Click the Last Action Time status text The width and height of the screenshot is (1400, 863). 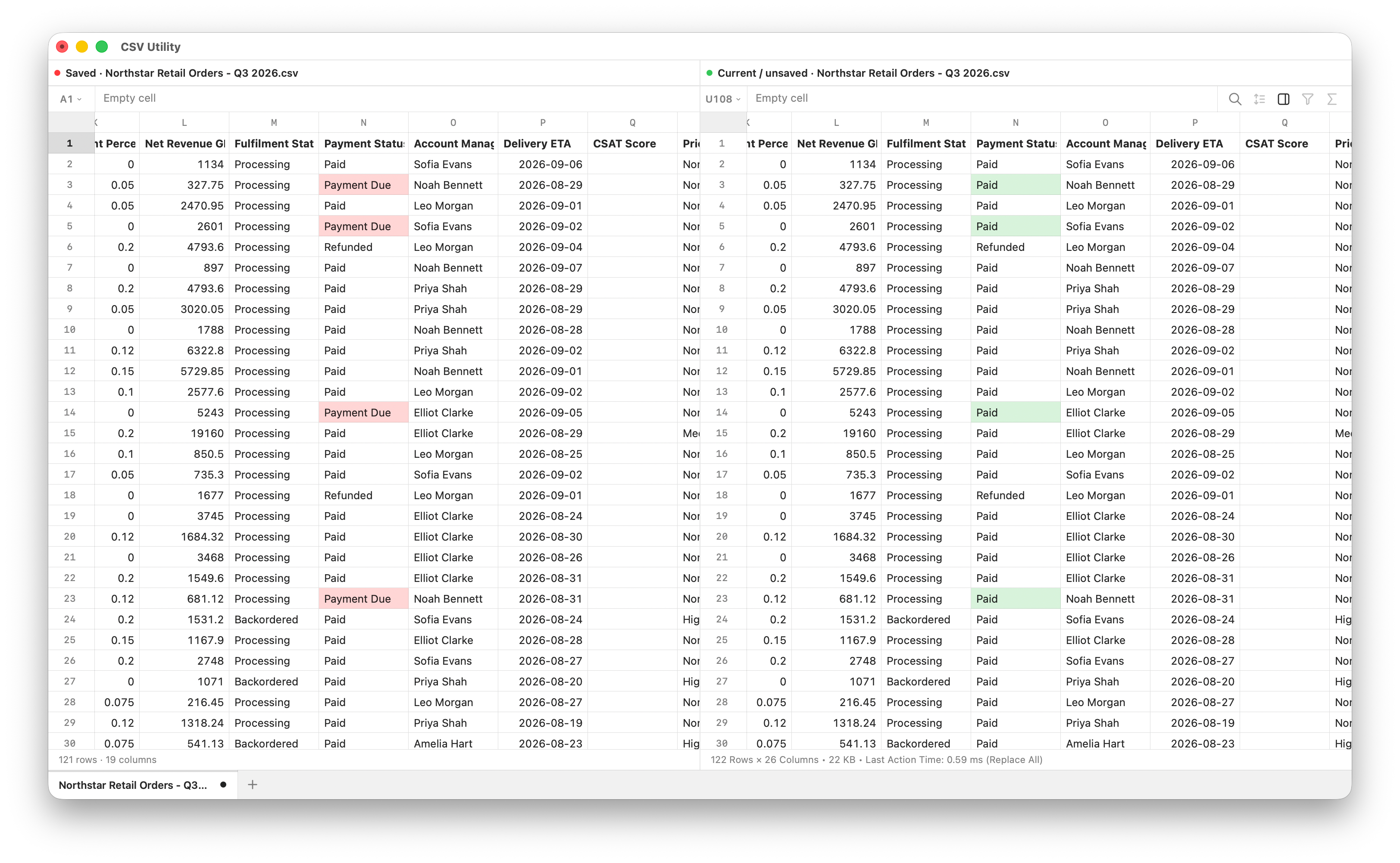pyautogui.click(x=954, y=760)
